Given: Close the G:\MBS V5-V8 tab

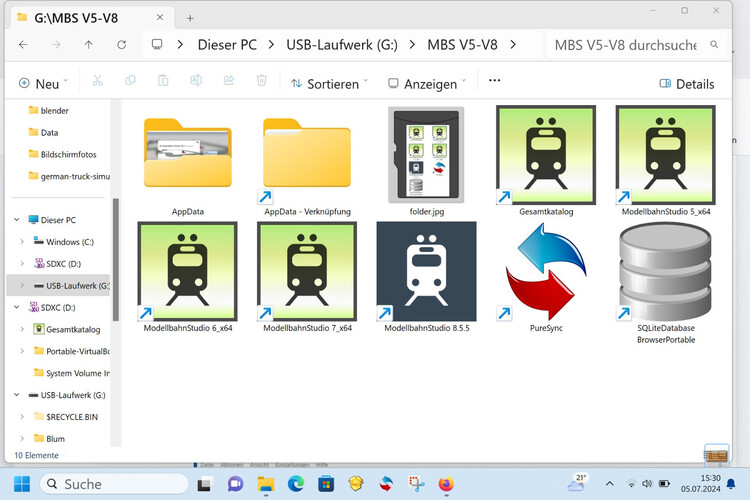Looking at the screenshot, I should 160,18.
